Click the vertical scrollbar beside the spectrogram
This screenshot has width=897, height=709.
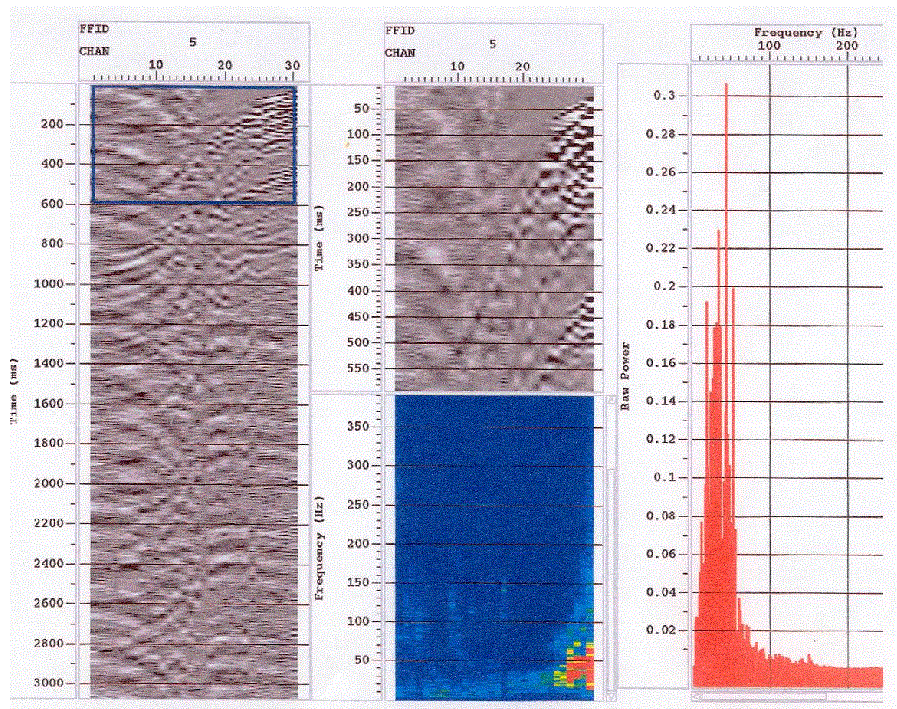pyautogui.click(x=611, y=546)
